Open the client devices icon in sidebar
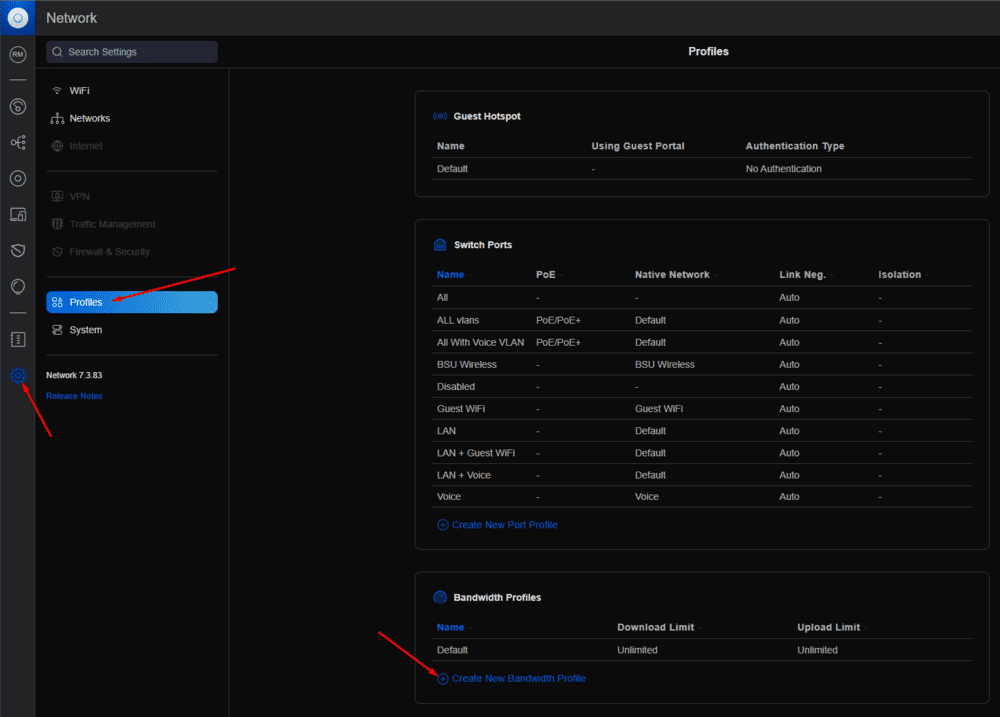 [18, 214]
